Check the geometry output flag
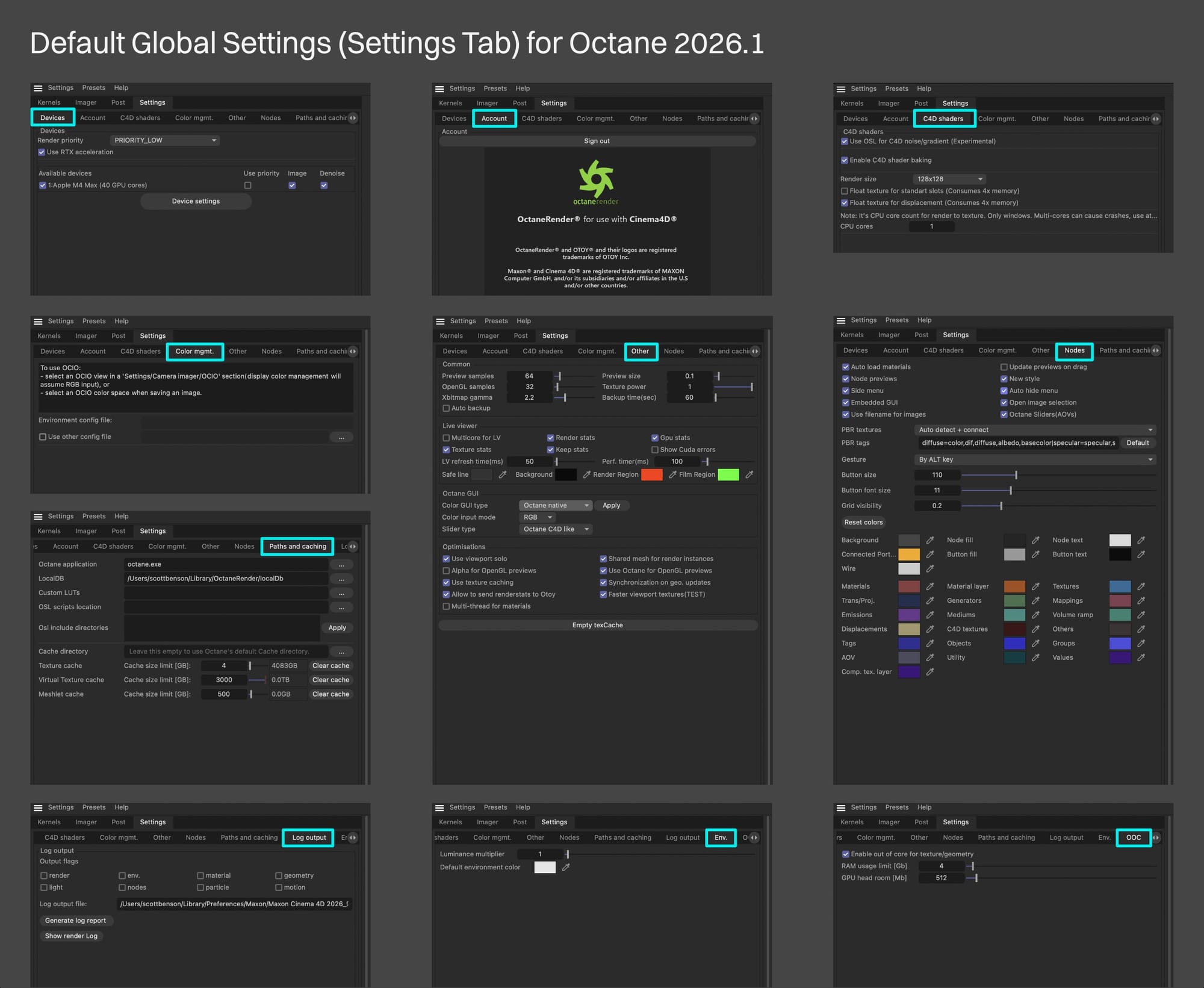 click(x=279, y=876)
